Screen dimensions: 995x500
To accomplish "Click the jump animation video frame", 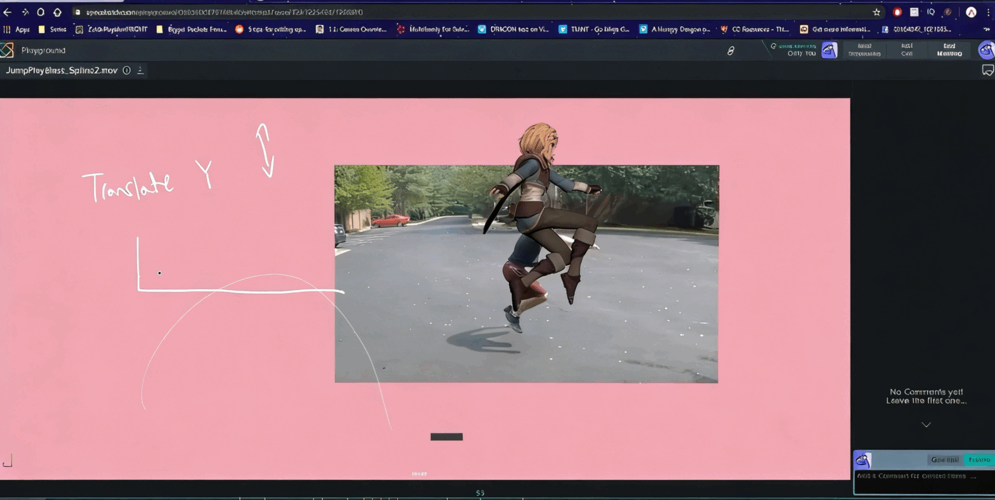I will click(526, 274).
